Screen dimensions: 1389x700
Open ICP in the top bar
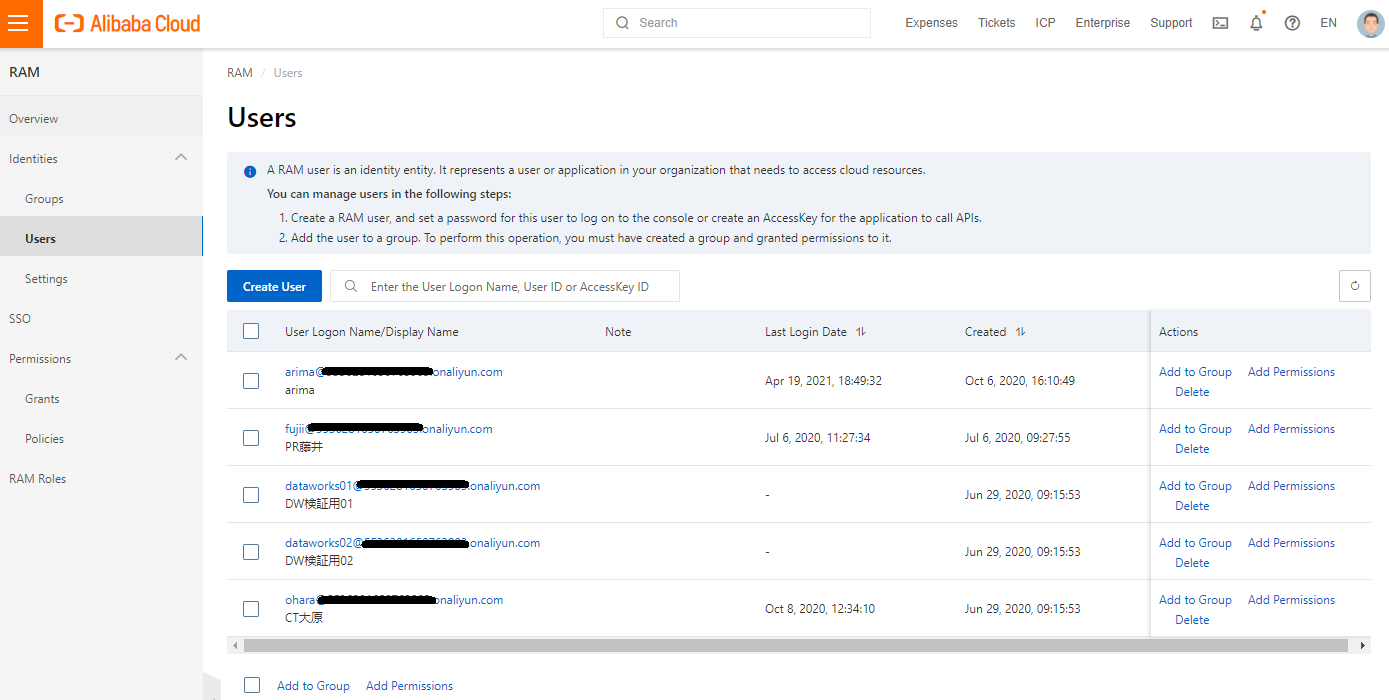coord(1045,23)
